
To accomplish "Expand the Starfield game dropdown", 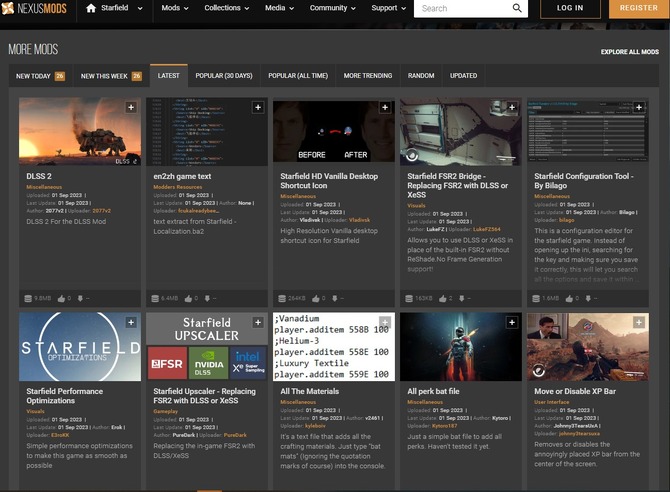I will [x=140, y=8].
